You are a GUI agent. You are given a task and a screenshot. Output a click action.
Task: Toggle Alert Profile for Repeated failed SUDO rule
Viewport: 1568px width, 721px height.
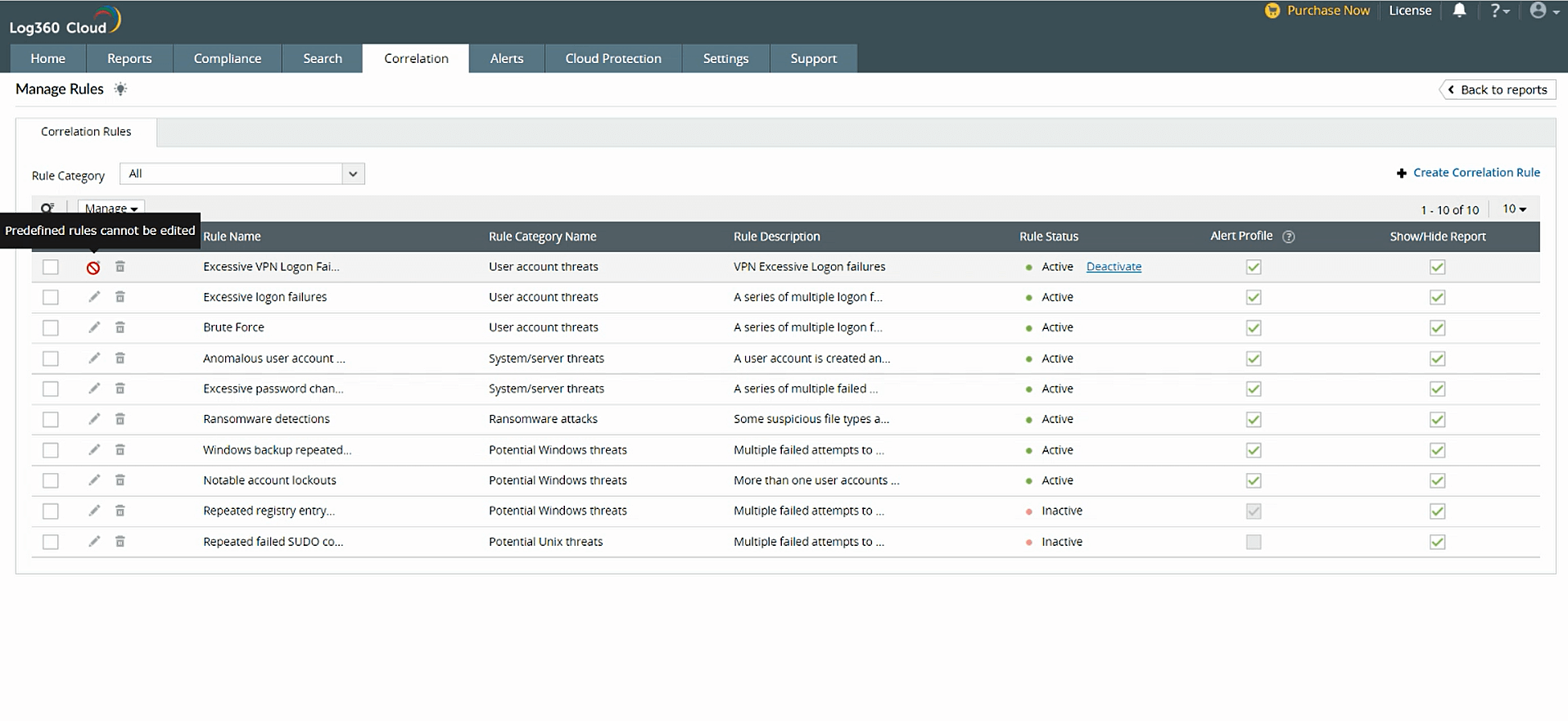click(x=1253, y=542)
